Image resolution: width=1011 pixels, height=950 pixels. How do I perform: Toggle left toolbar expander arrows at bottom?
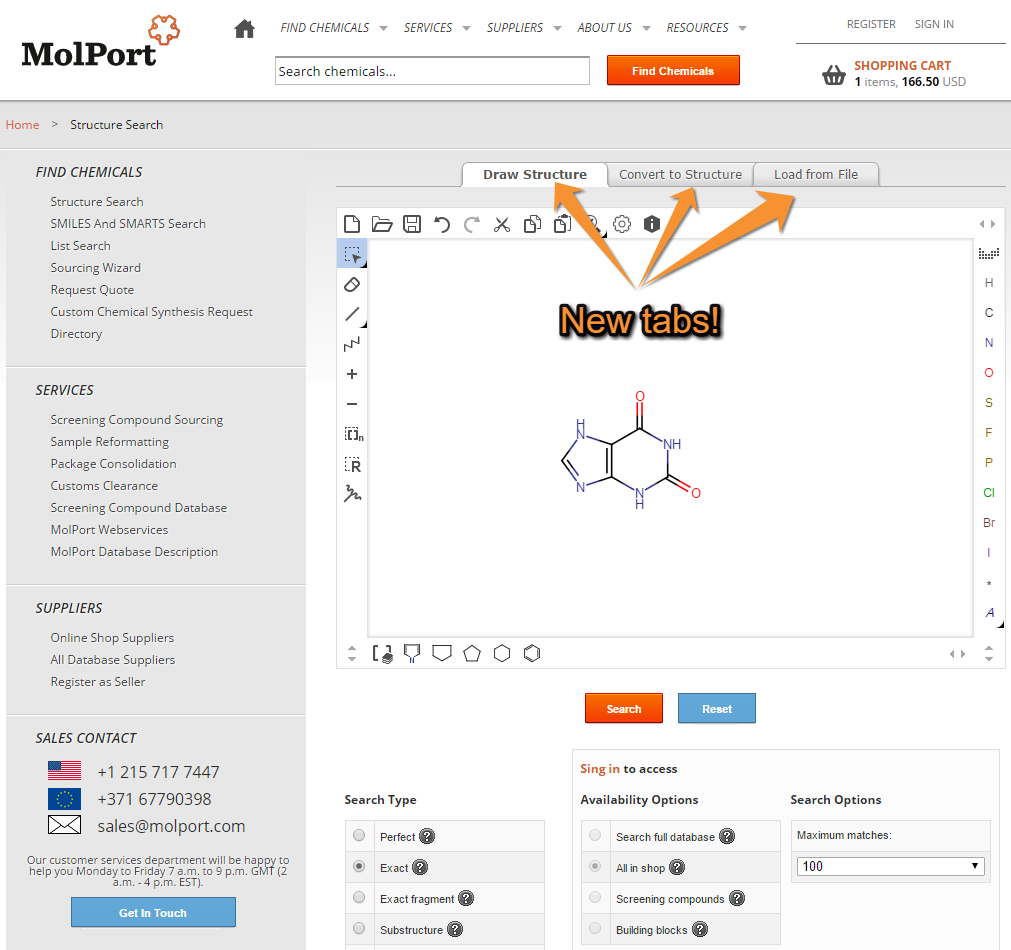tap(351, 653)
